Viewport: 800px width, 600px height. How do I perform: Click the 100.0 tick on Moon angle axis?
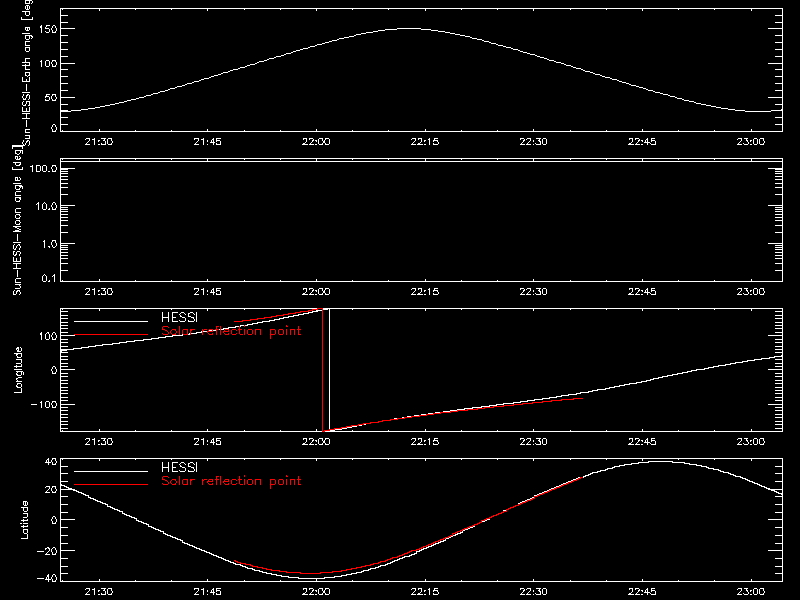coord(43,168)
